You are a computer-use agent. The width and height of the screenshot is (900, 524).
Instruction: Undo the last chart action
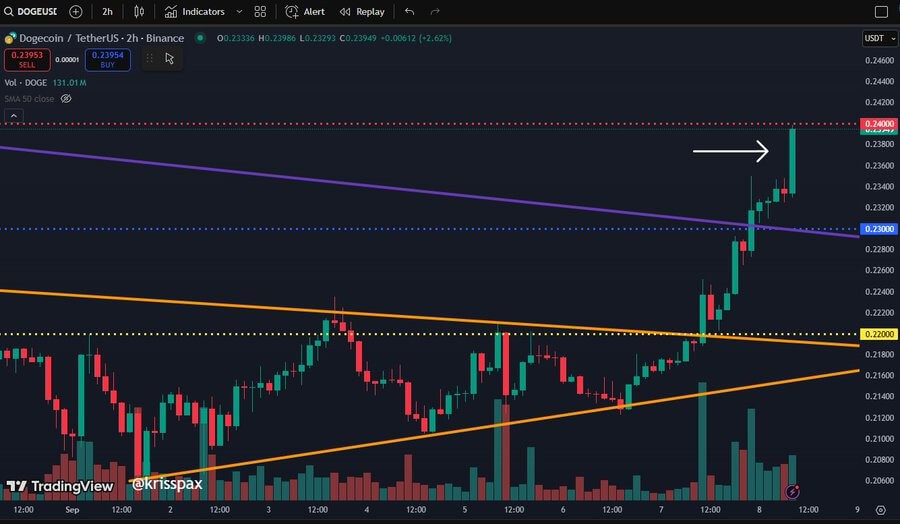click(409, 11)
